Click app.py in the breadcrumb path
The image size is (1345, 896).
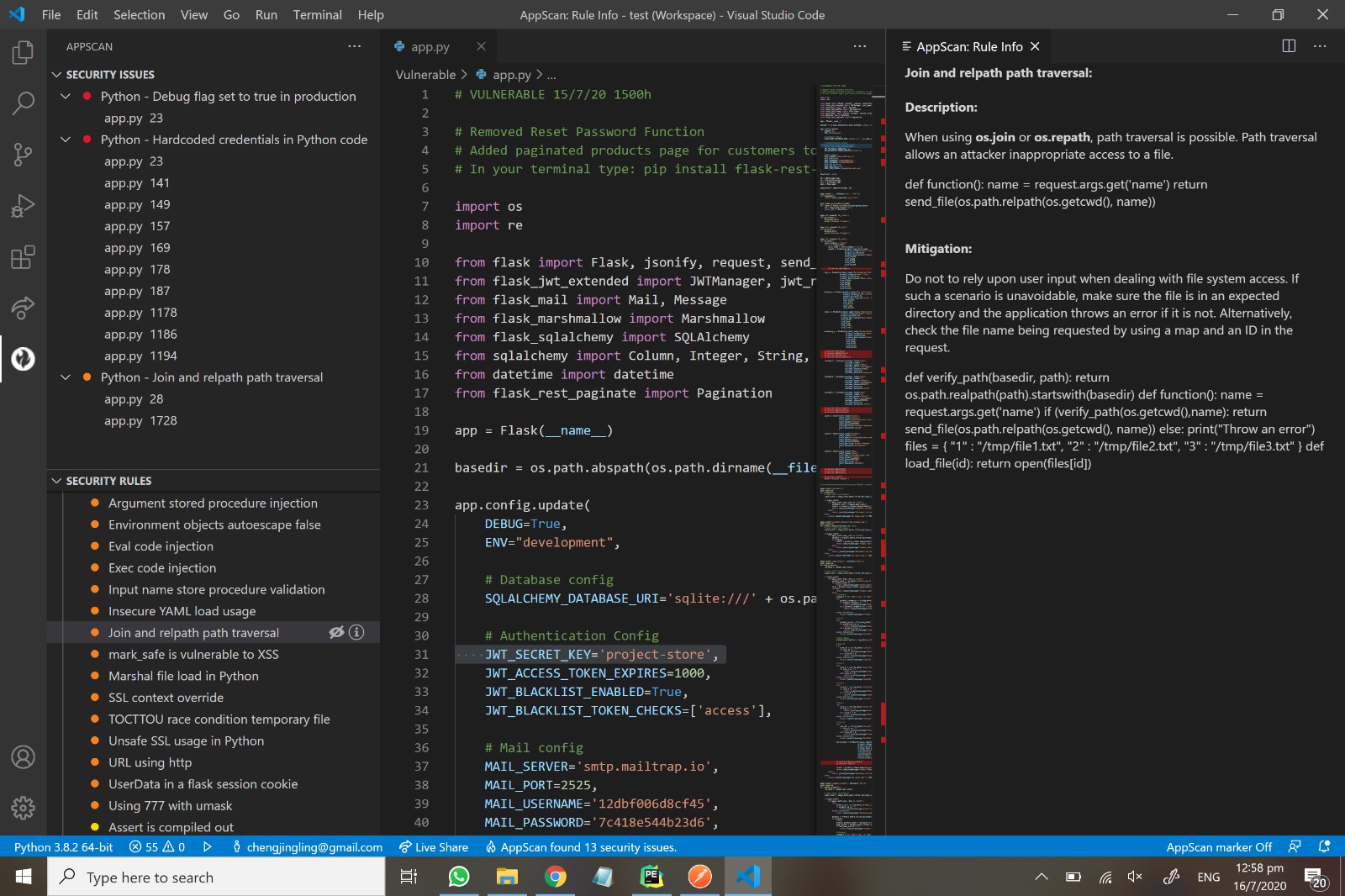click(511, 75)
